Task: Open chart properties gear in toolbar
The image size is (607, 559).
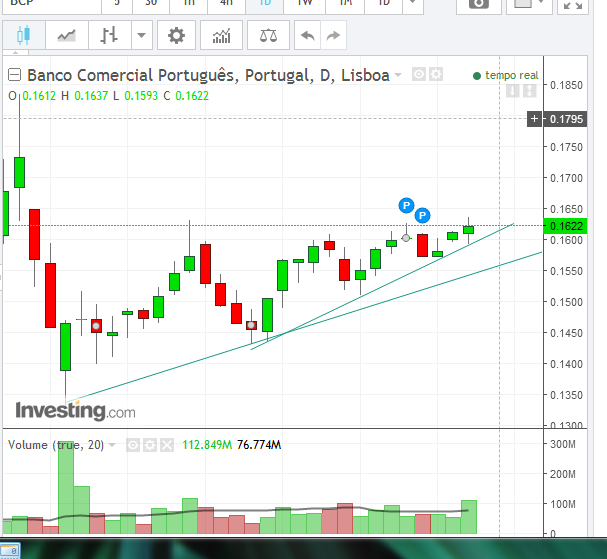Action: (x=177, y=35)
